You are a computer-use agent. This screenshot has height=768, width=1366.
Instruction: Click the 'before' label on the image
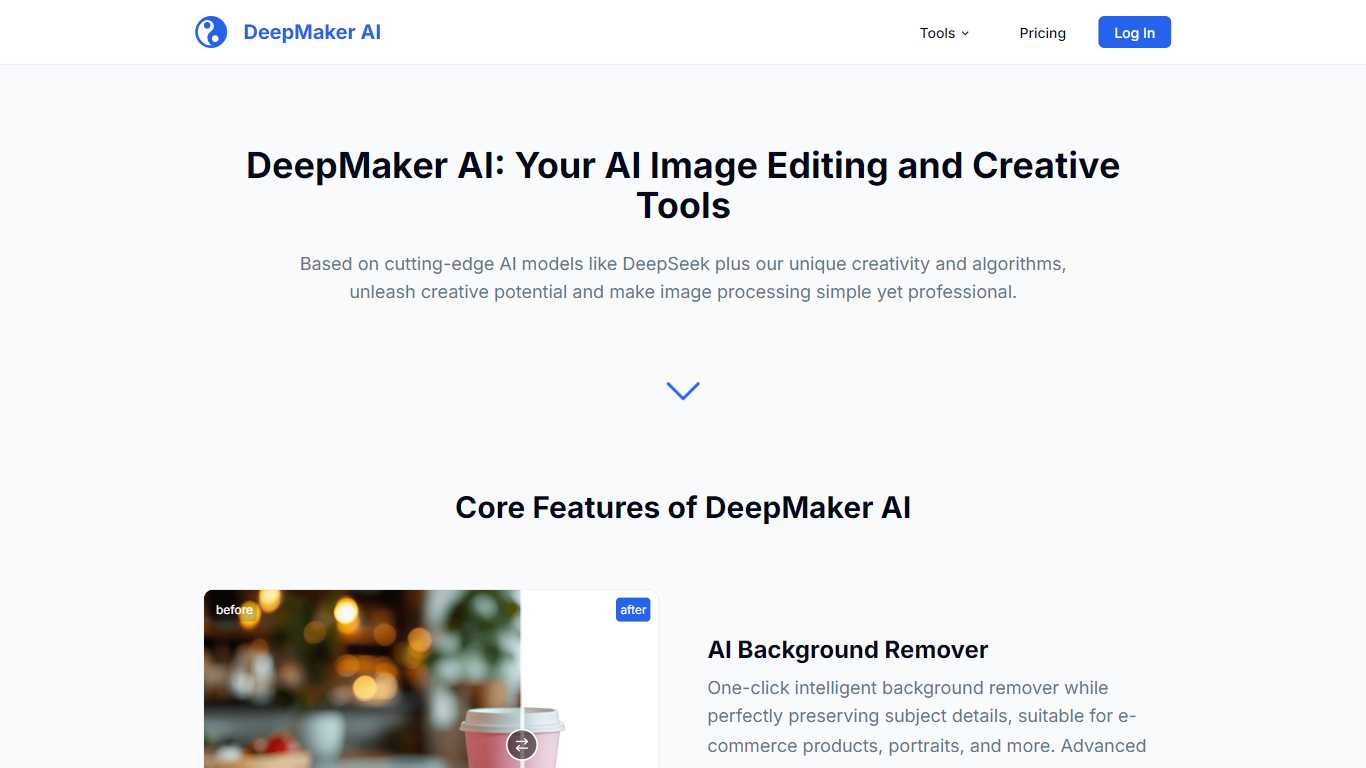235,610
